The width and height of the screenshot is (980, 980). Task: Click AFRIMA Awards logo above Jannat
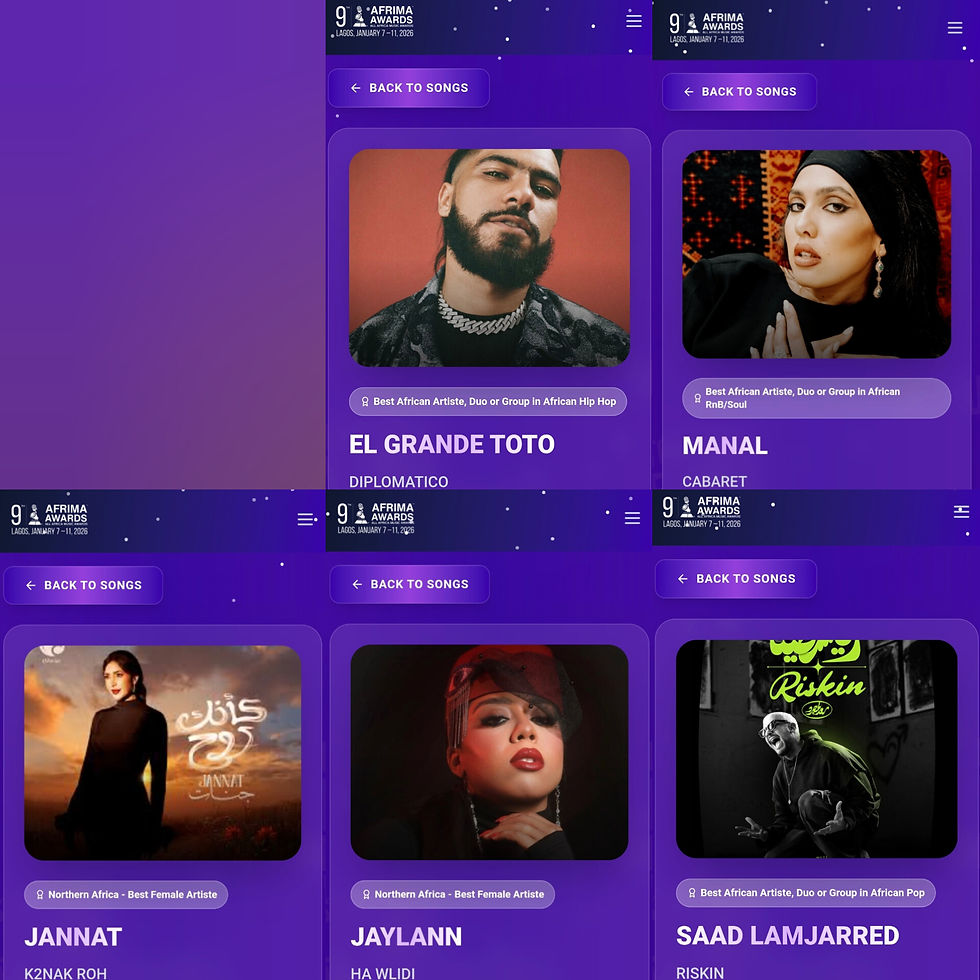(49, 519)
